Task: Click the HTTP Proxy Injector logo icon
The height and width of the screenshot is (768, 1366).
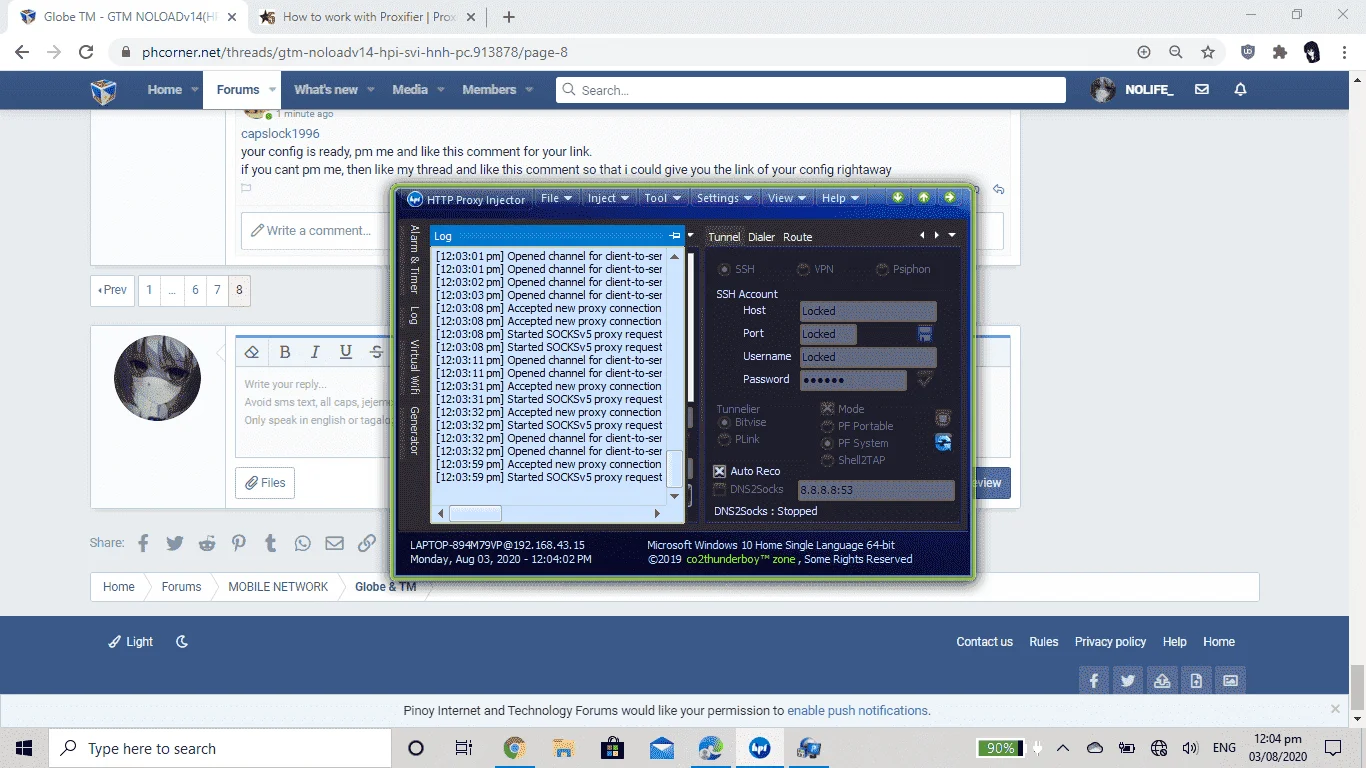Action: coord(415,199)
